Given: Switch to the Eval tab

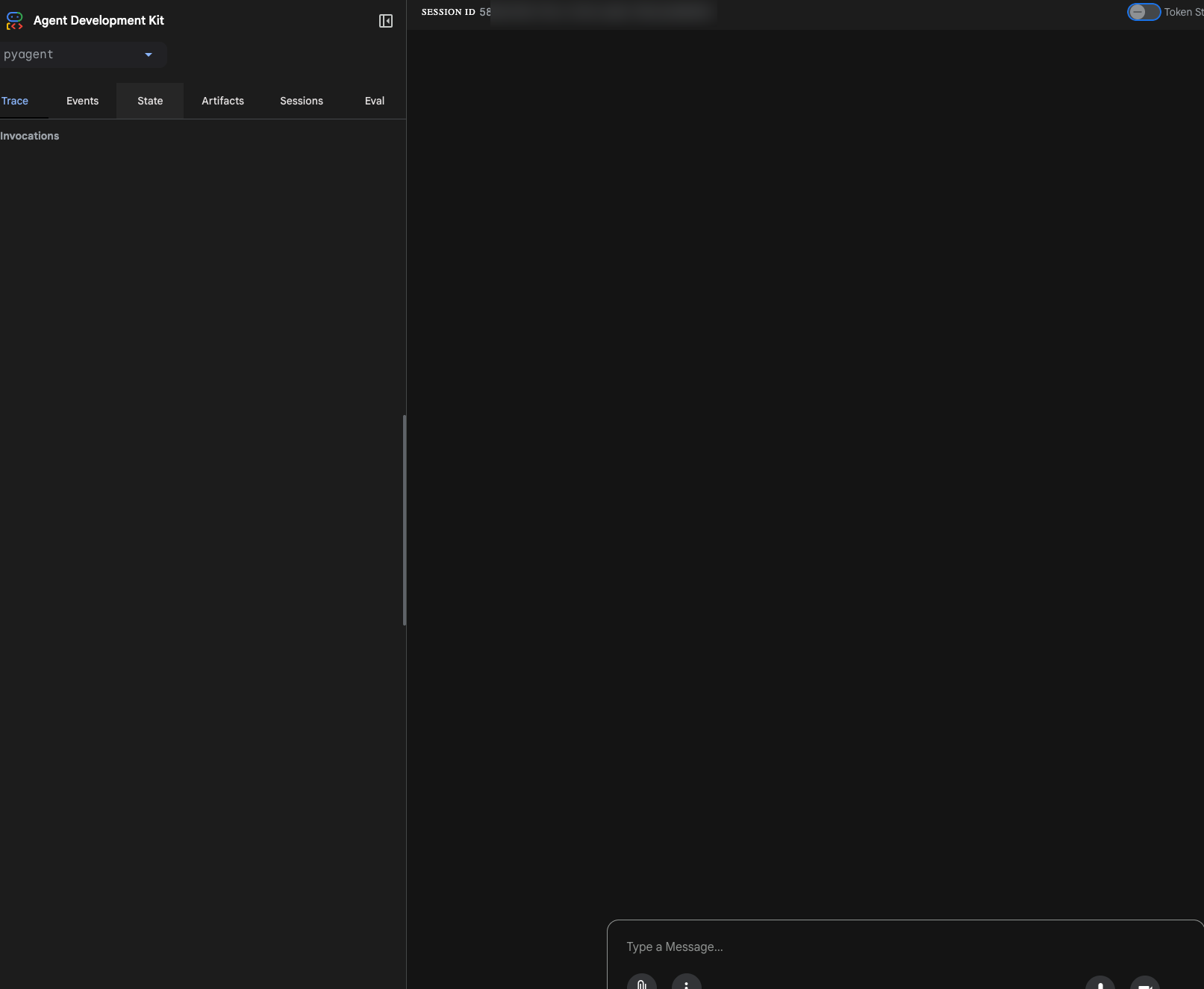Looking at the screenshot, I should click(x=374, y=101).
